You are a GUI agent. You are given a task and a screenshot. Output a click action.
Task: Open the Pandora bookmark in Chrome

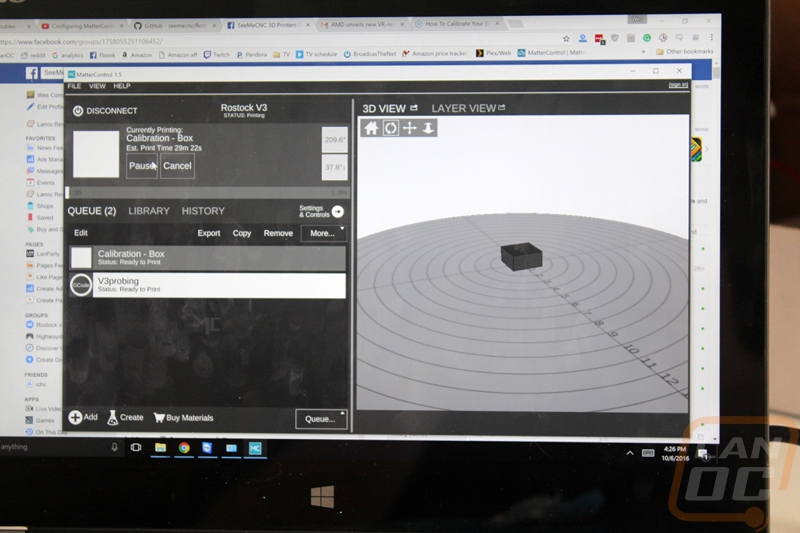point(252,55)
